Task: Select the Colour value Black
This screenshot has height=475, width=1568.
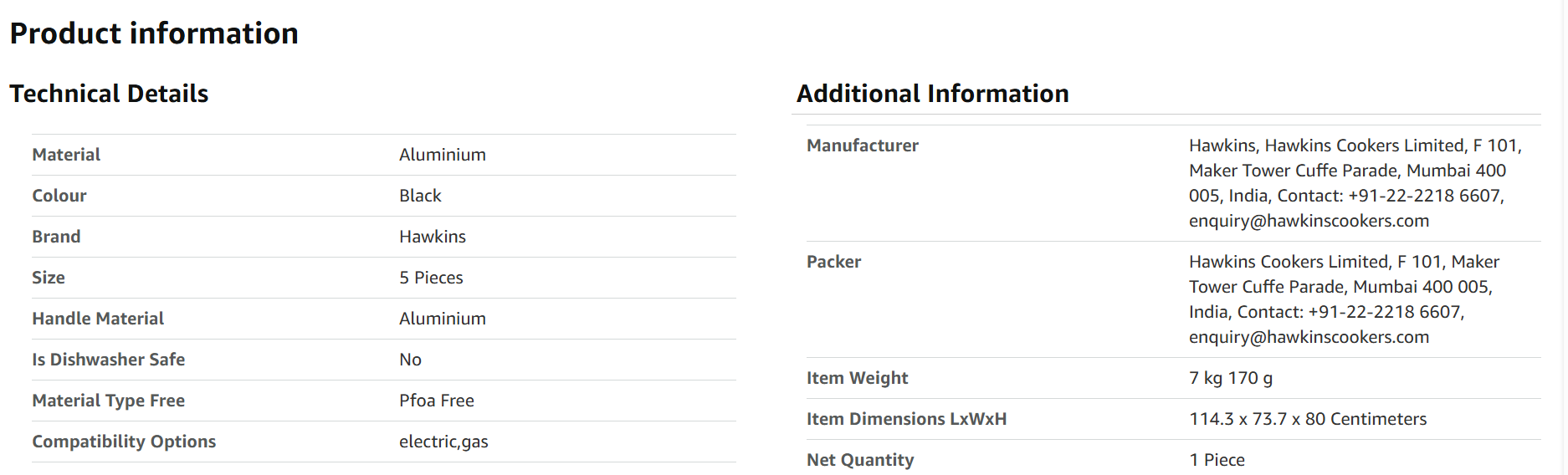Action: coord(420,196)
